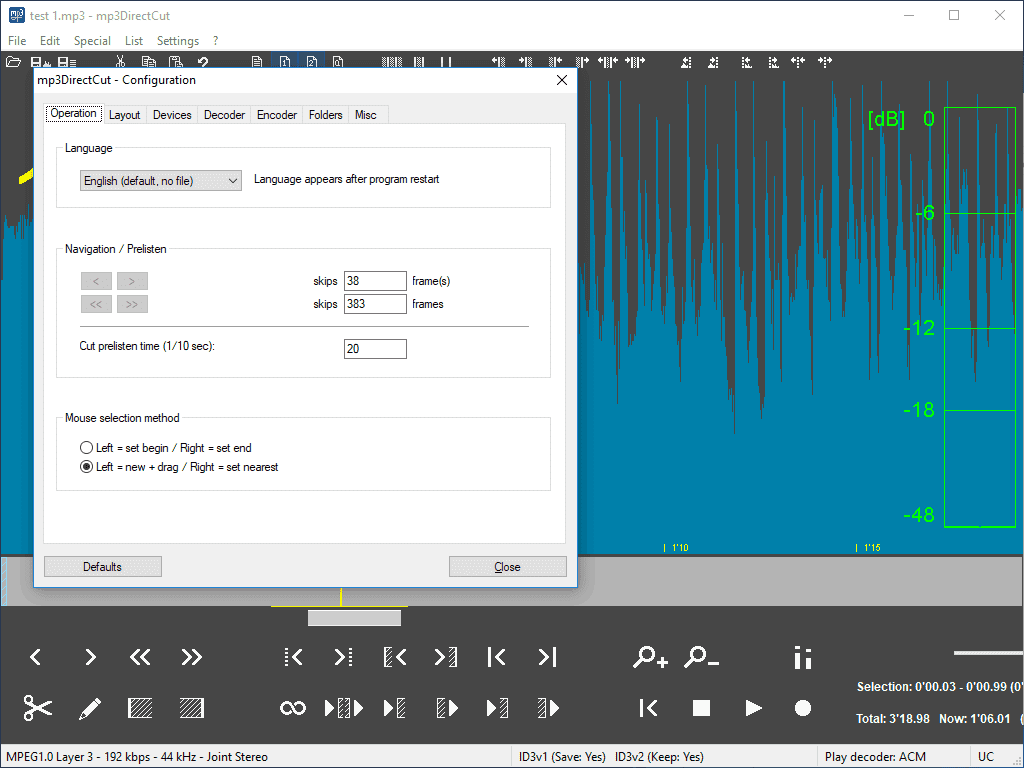The height and width of the screenshot is (768, 1024).
Task: Click the double-left fast skip icon in bottom panel
Action: pos(140,657)
